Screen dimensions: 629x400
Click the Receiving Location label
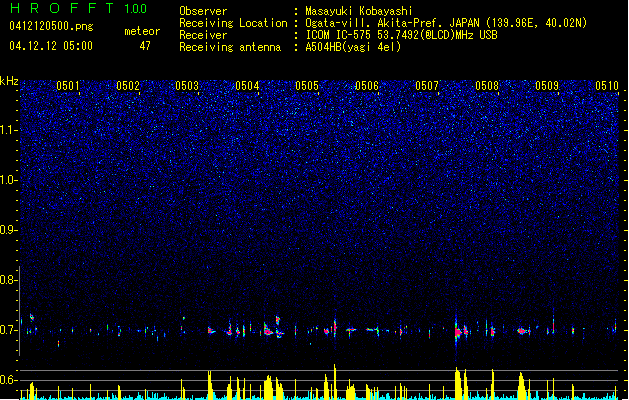point(233,23)
